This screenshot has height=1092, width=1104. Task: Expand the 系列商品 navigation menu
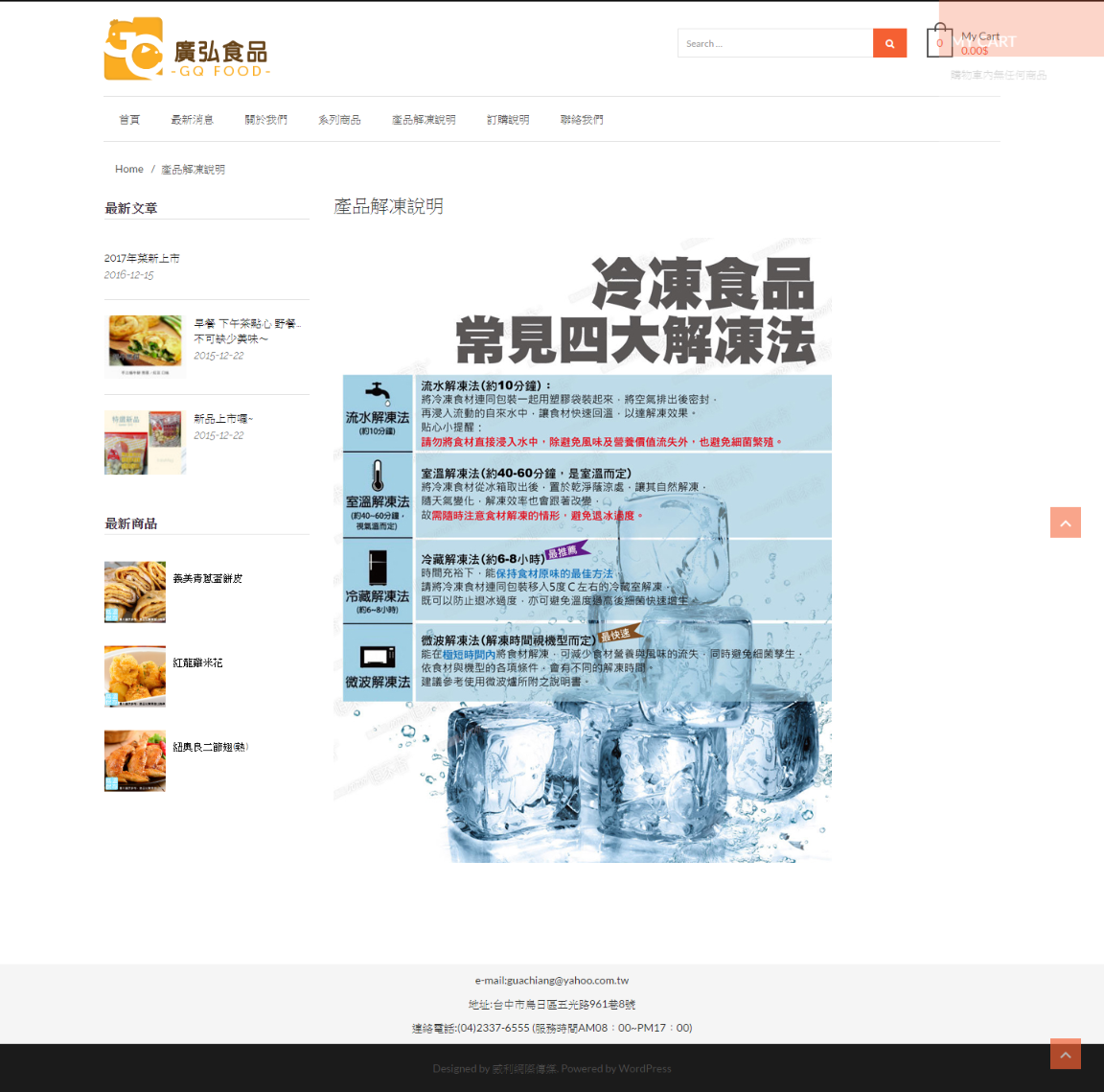[x=339, y=120]
